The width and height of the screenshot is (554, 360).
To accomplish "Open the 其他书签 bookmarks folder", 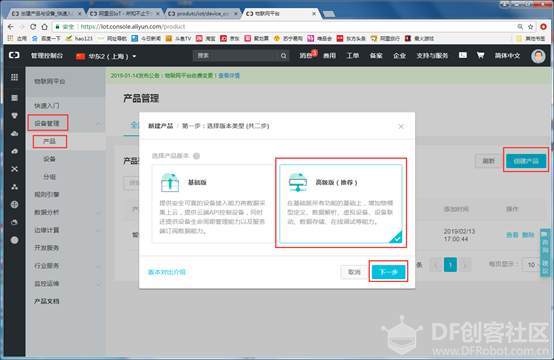I will [x=530, y=39].
